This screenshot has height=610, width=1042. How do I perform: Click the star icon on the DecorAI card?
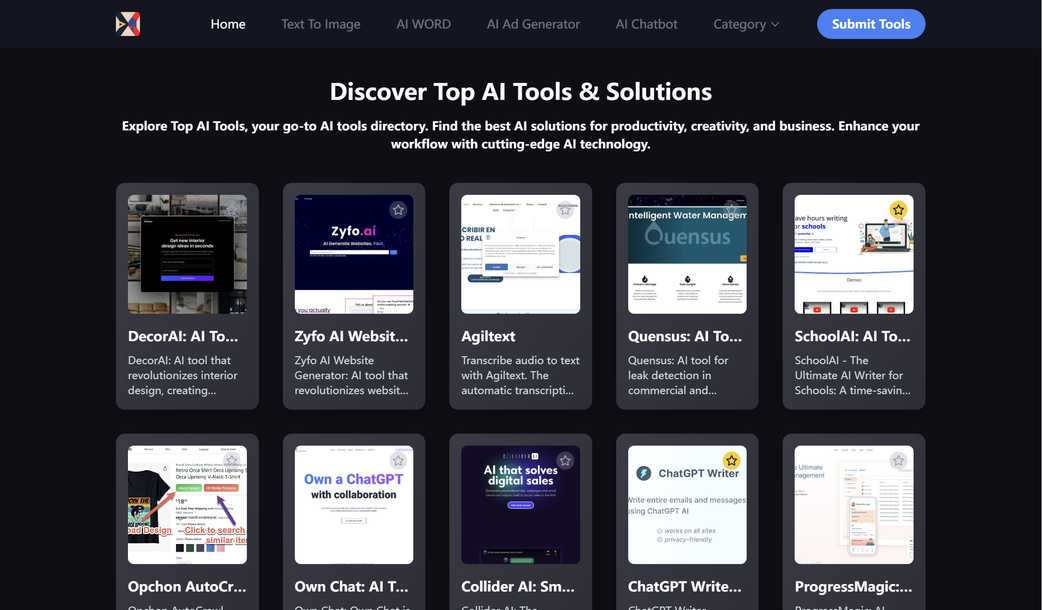coord(230,209)
